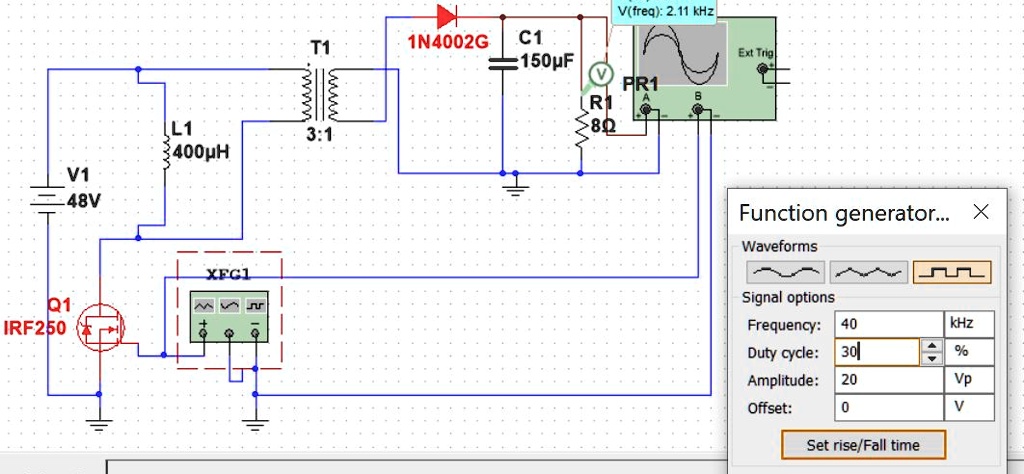This screenshot has height=474, width=1024.
Task: Click the Duty cycle input field
Action: 877,352
